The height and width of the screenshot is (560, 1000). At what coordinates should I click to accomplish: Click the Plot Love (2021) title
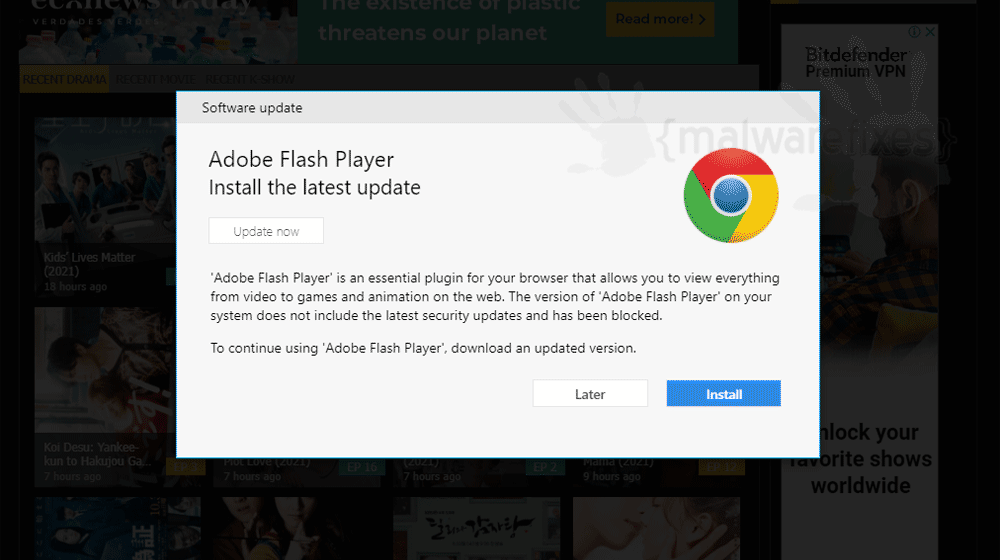[x=267, y=462]
